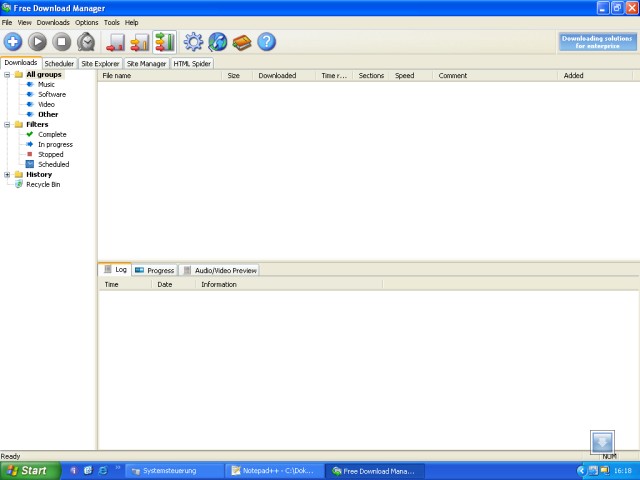
Task: Click the floating drop box download arrow
Action: [x=602, y=442]
